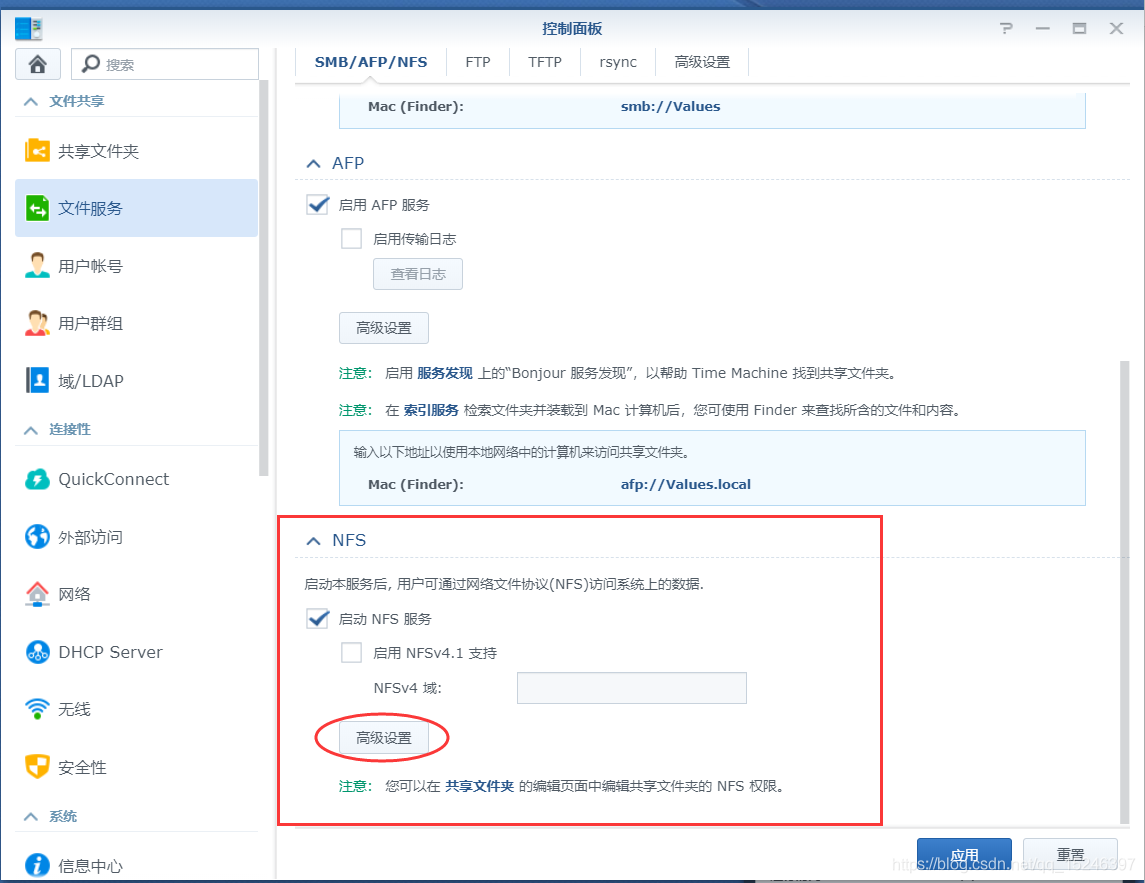
Task: Open the 无线 wireless wifi icon
Action: tap(37, 708)
